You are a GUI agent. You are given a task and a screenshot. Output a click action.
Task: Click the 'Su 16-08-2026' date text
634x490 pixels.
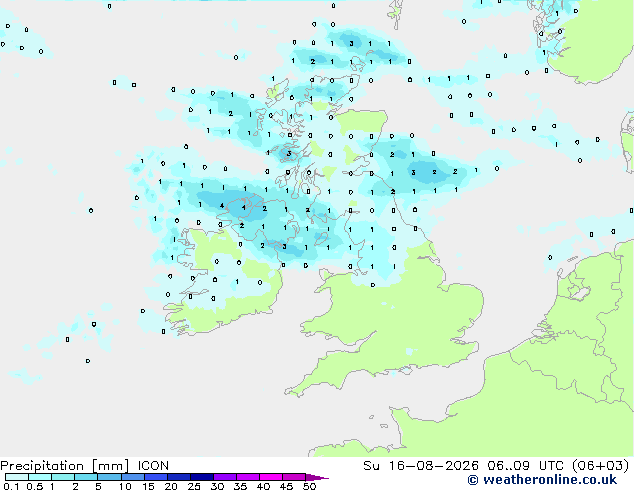(421, 466)
